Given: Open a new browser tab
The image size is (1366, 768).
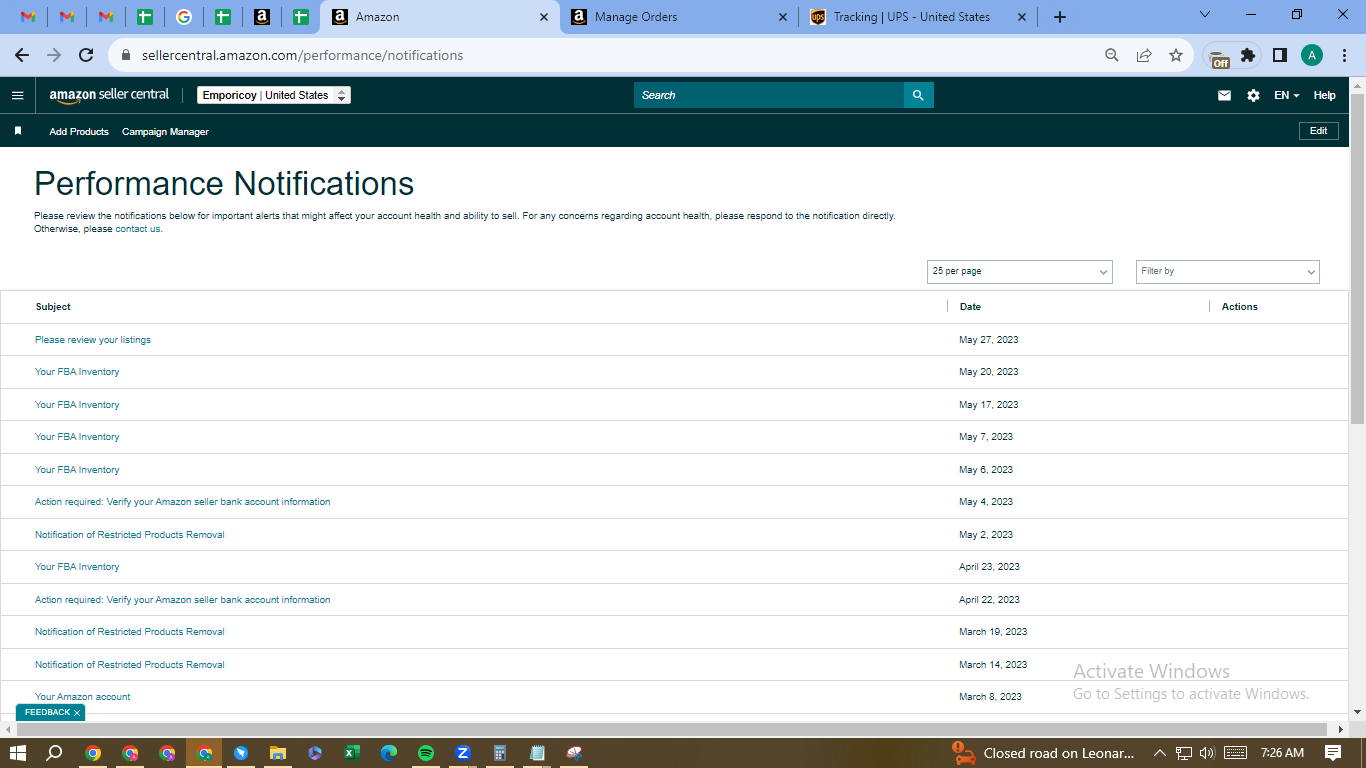Looking at the screenshot, I should [x=1060, y=17].
